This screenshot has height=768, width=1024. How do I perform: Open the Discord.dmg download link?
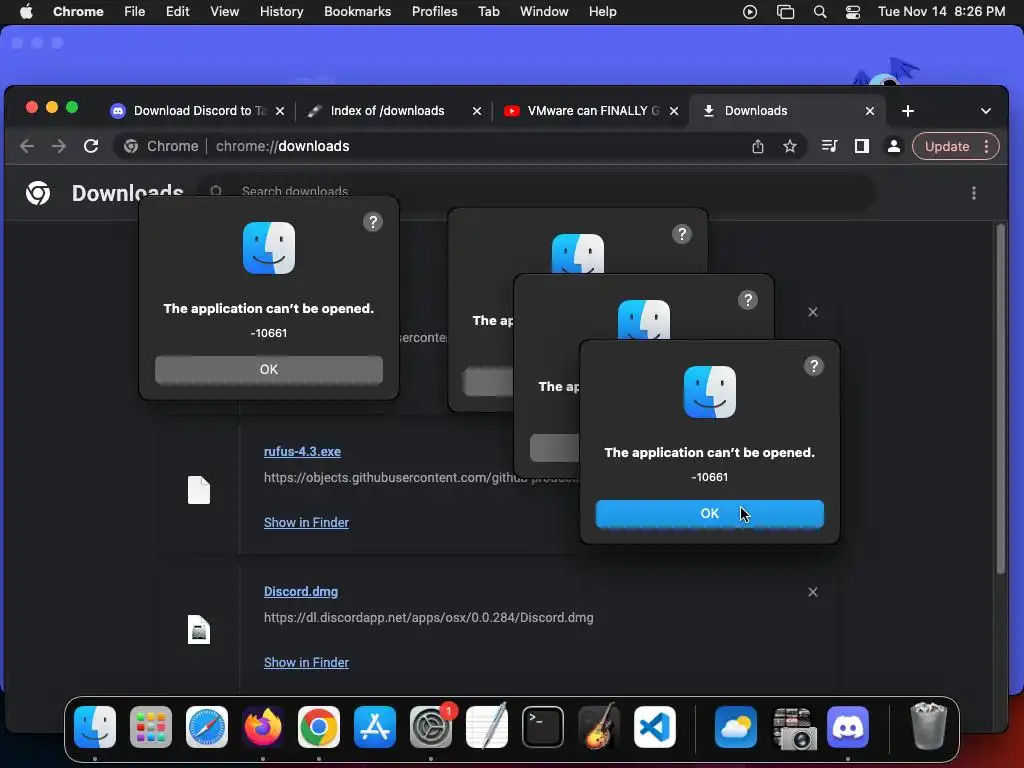(x=301, y=592)
